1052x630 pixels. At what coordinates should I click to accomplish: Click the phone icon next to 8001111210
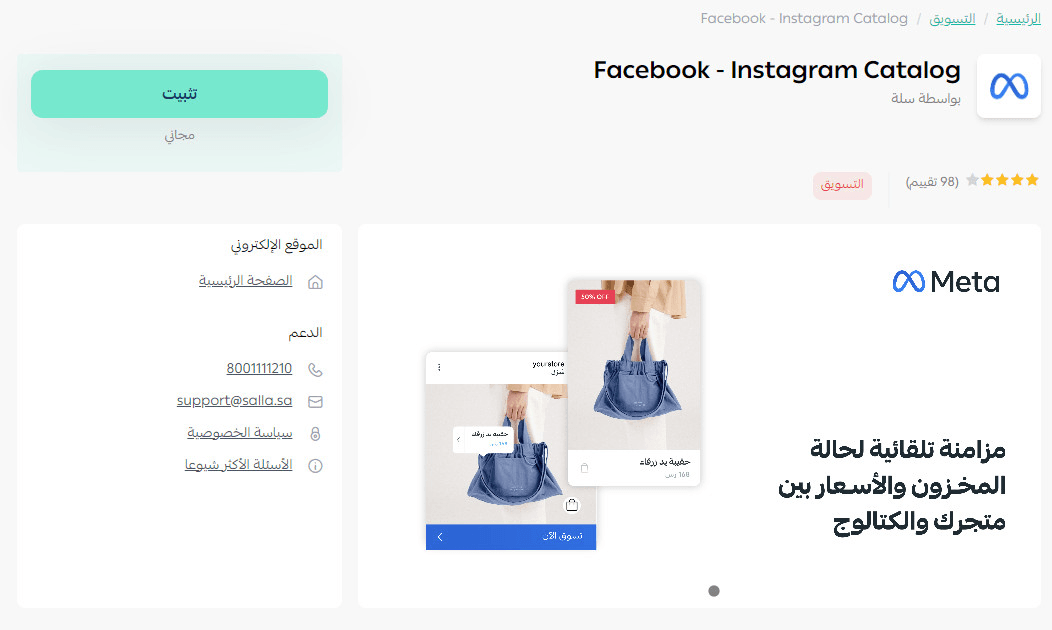[315, 370]
